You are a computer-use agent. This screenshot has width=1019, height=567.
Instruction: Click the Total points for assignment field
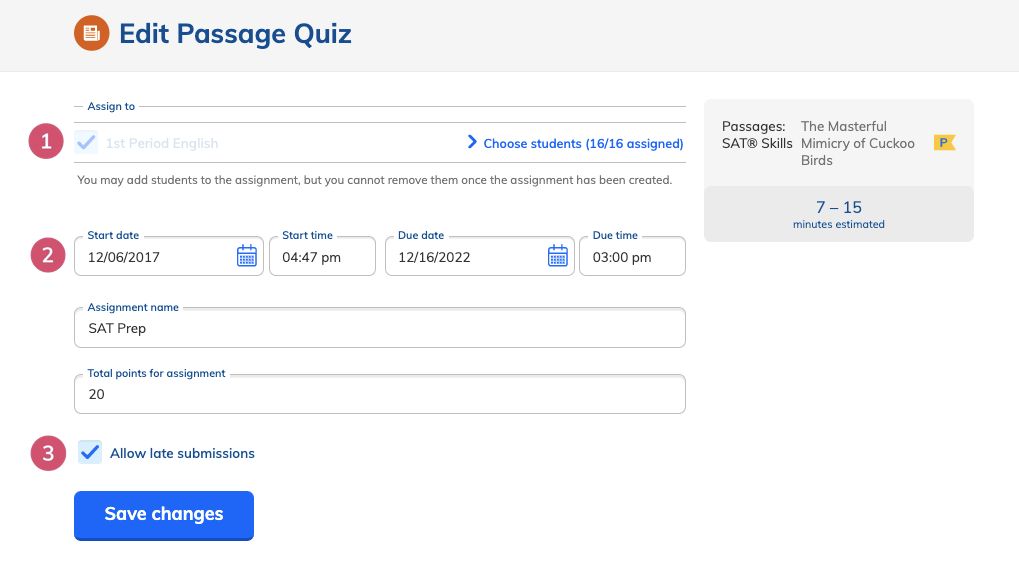tap(380, 394)
